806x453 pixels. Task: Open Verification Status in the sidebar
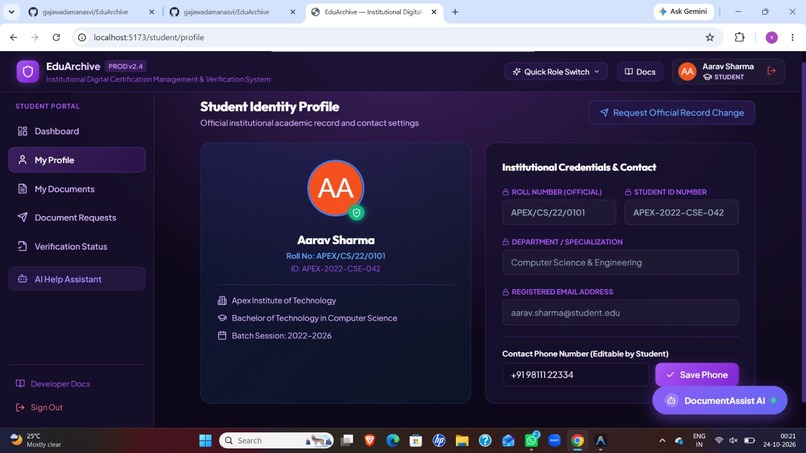click(x=77, y=246)
